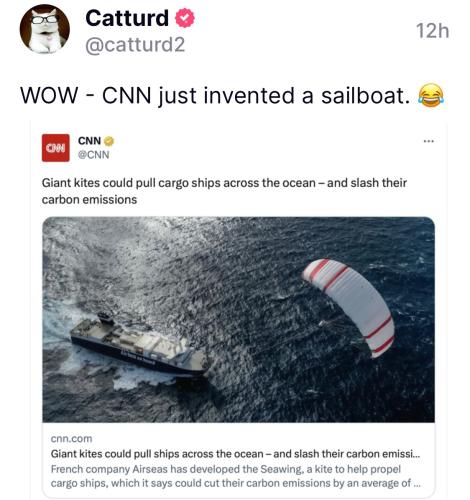The width and height of the screenshot is (470, 500).
Task: Click CNN's gold verified badge
Action: (x=109, y=141)
